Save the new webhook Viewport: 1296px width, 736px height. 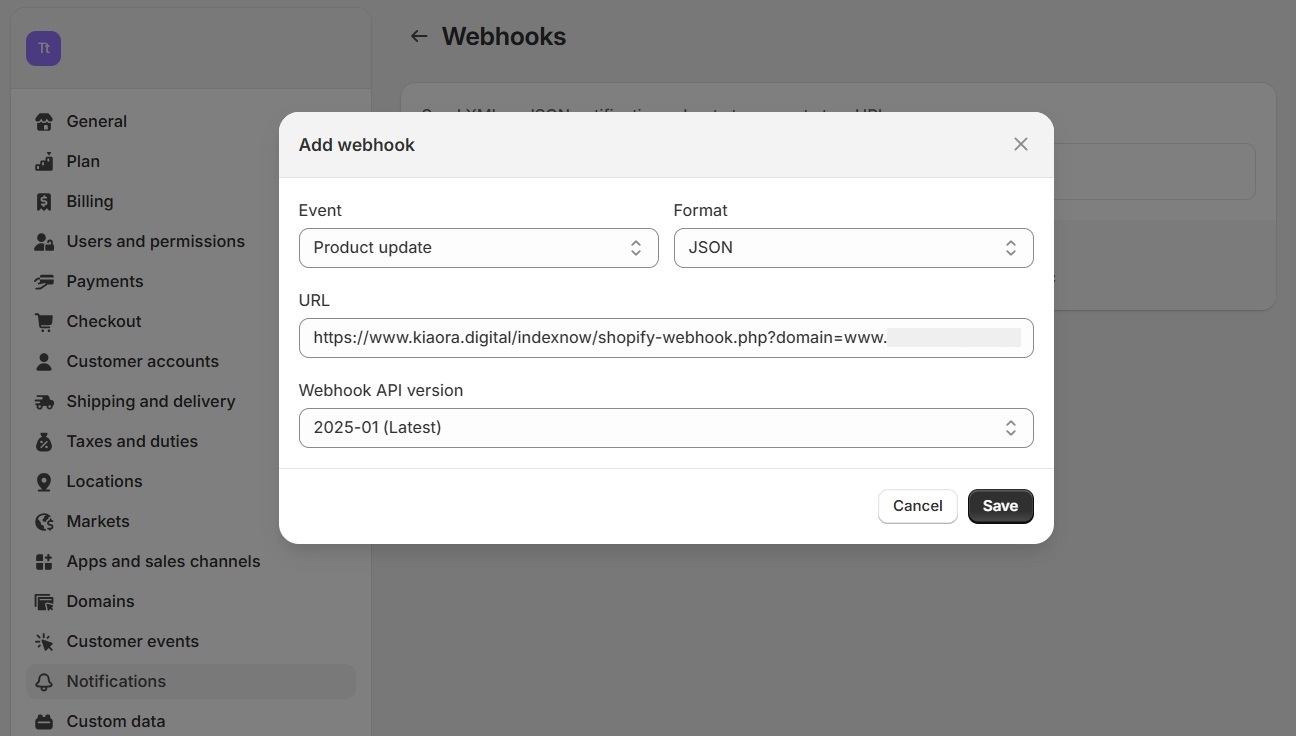pyautogui.click(x=1000, y=506)
